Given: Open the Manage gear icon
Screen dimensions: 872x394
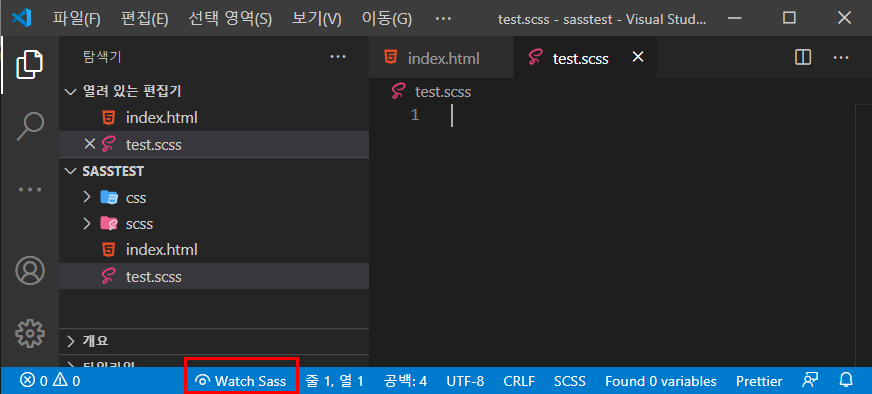Looking at the screenshot, I should (x=29, y=333).
